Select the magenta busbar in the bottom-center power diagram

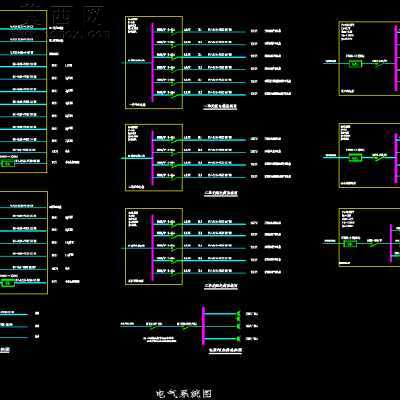[x=203, y=325]
